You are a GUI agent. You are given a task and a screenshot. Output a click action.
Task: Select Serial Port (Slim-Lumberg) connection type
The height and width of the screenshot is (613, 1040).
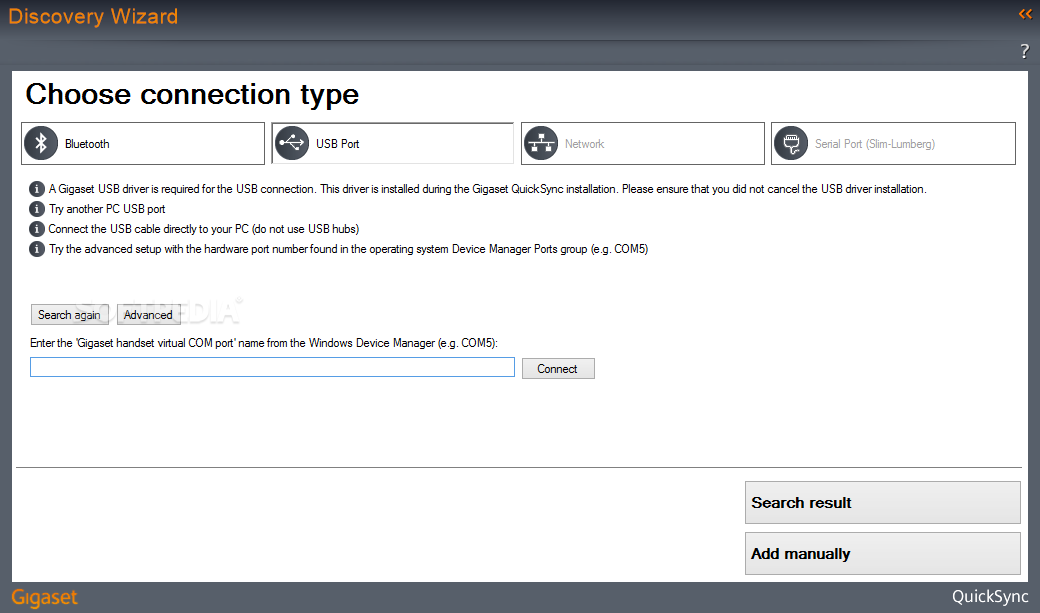893,143
